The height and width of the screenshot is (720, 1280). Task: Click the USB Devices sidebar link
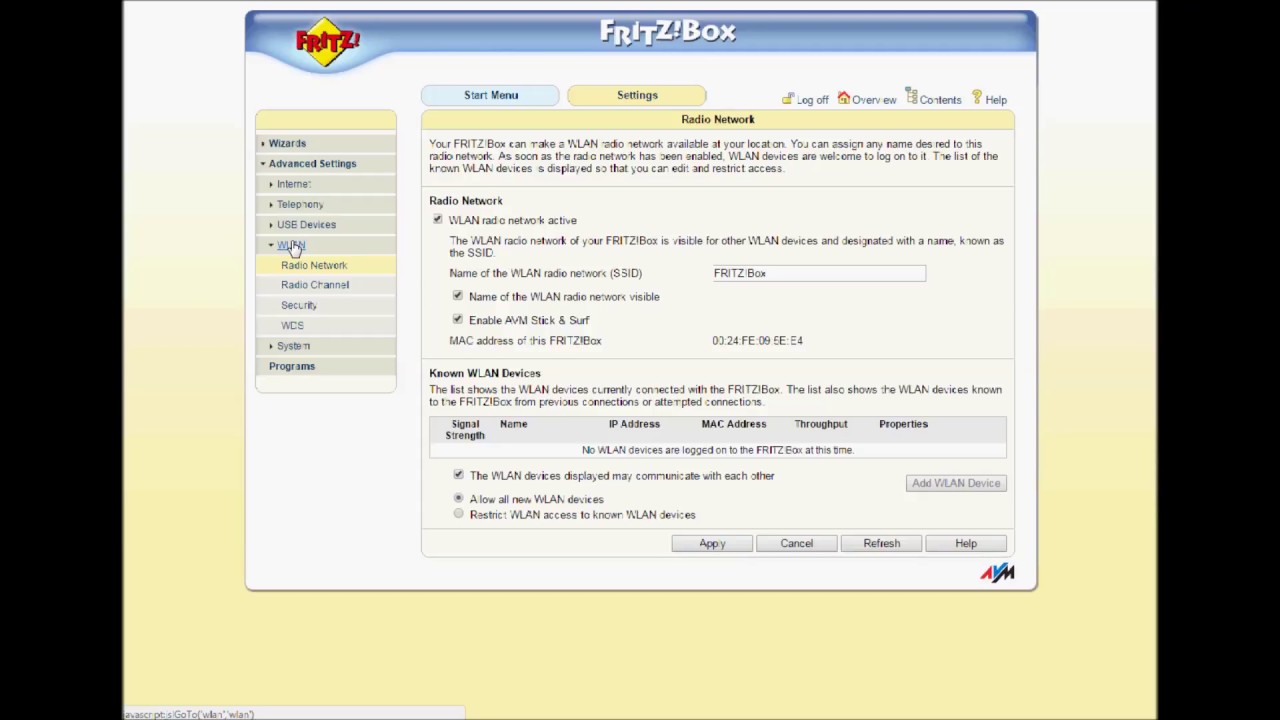(306, 225)
